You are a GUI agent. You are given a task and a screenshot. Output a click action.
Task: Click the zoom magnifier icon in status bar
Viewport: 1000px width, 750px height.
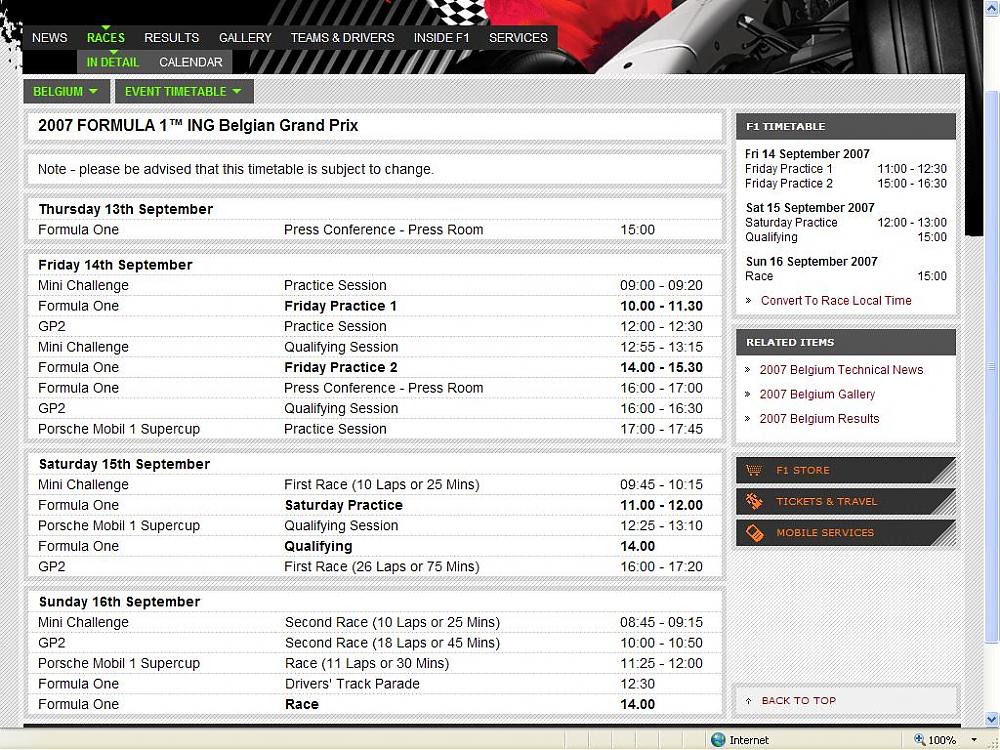point(919,739)
